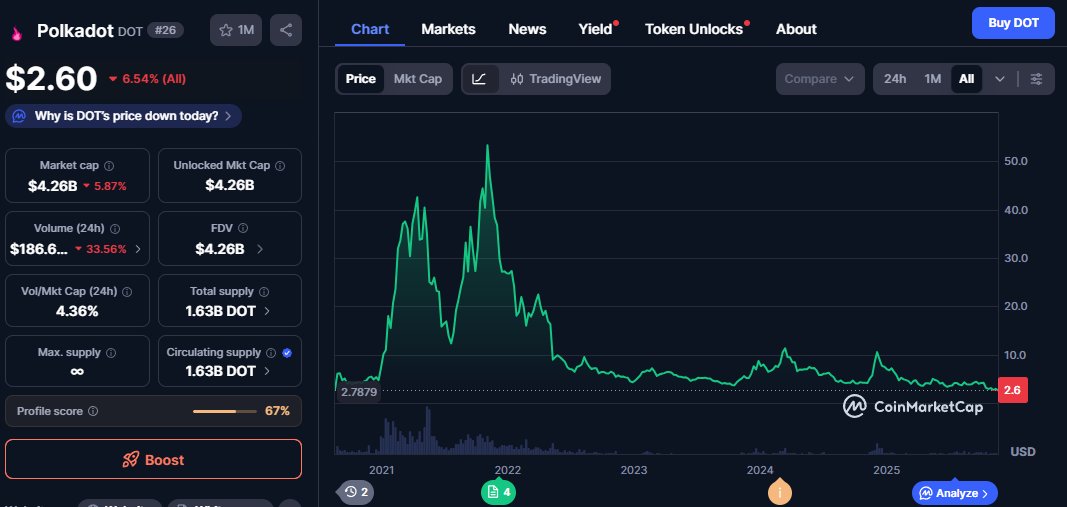This screenshot has width=1067, height=507.
Task: Select the Price toggle
Action: tap(361, 79)
